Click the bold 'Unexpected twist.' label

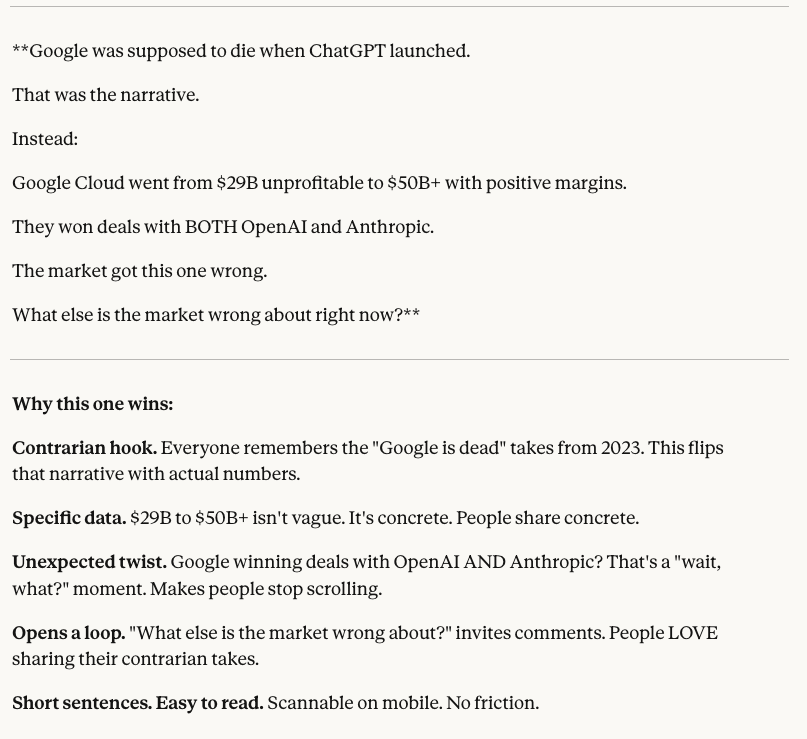89,562
